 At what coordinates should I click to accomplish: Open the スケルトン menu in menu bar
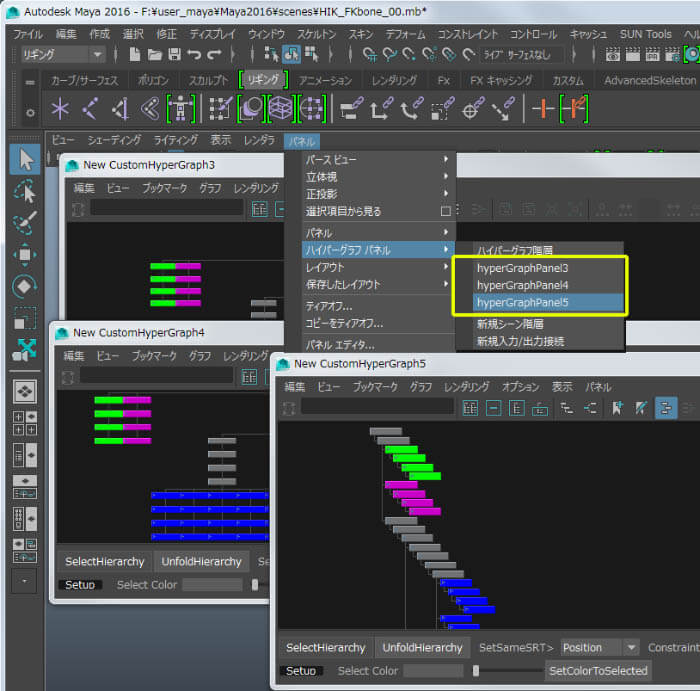pyautogui.click(x=316, y=34)
